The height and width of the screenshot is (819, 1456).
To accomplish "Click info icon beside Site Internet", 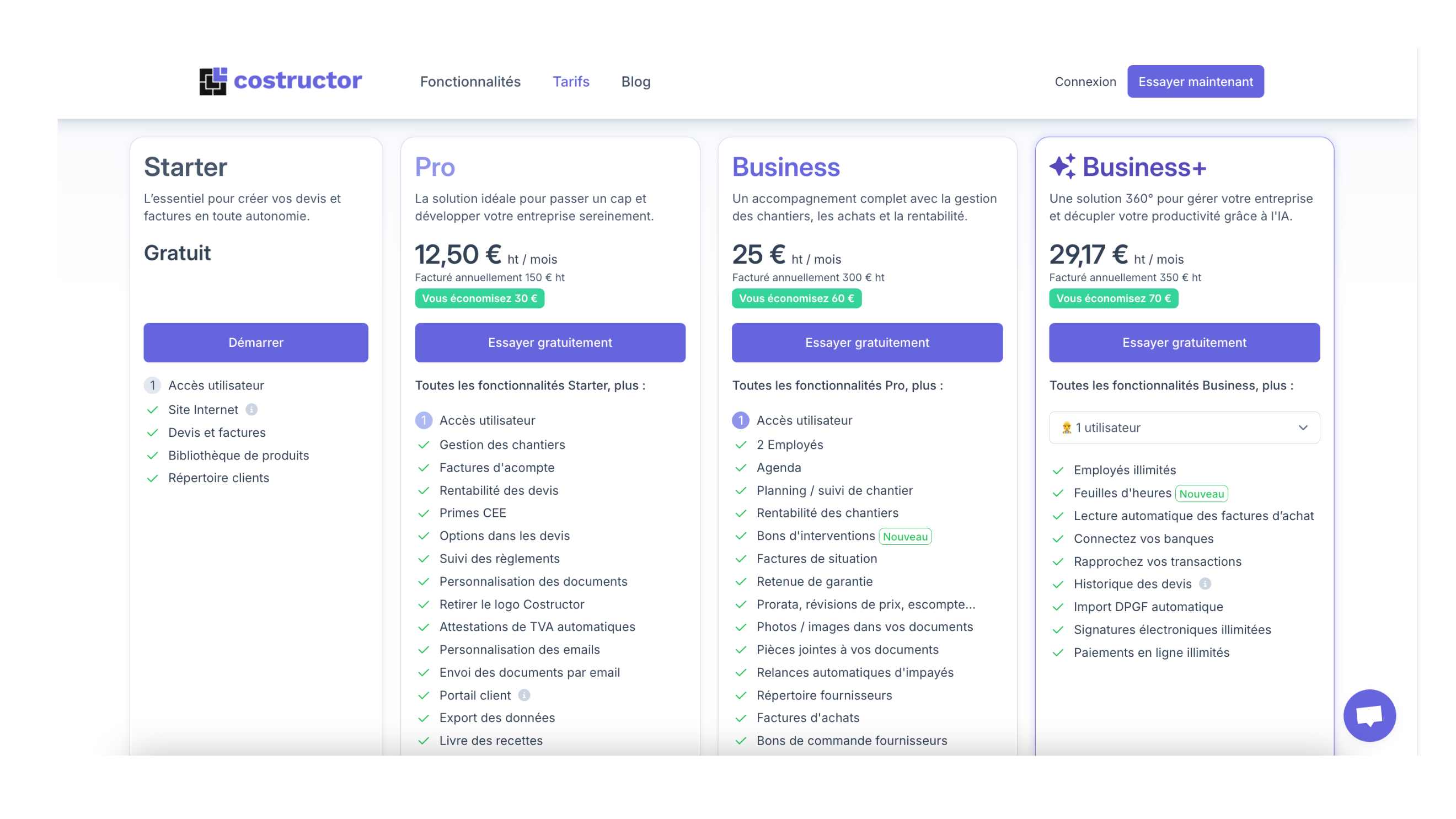I will (x=251, y=409).
